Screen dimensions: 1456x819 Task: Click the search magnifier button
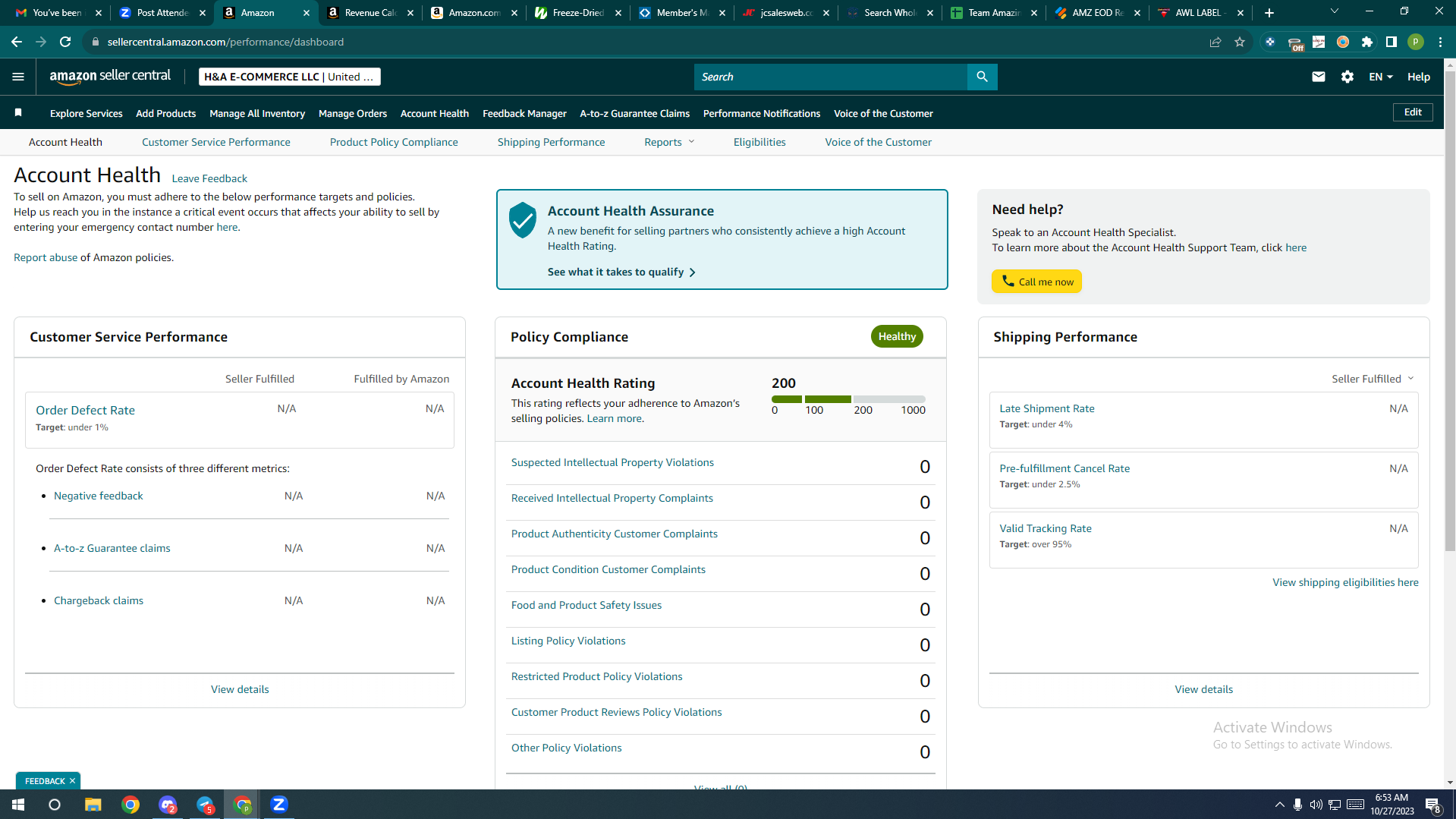(982, 77)
